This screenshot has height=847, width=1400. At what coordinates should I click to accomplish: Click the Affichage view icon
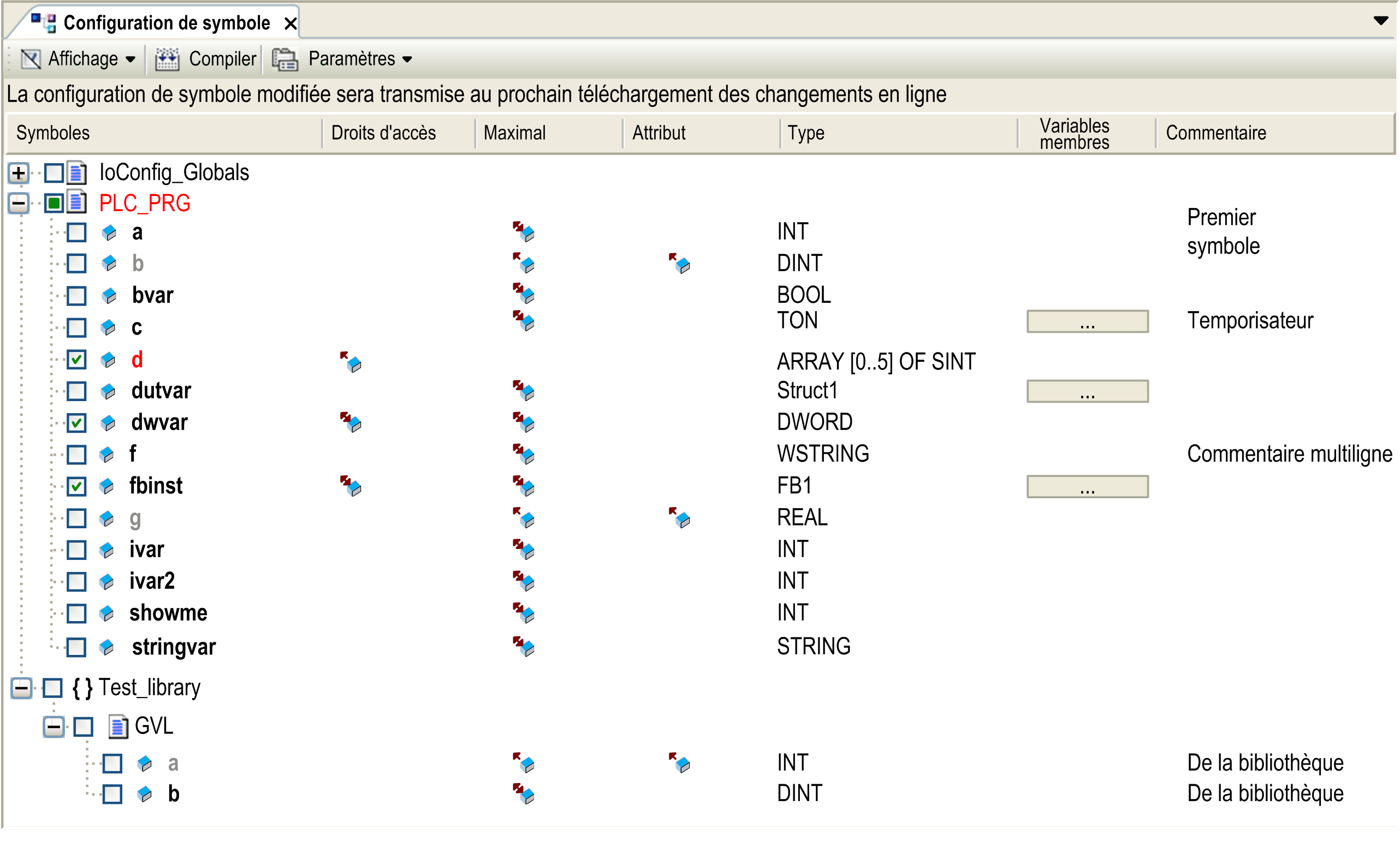31,59
